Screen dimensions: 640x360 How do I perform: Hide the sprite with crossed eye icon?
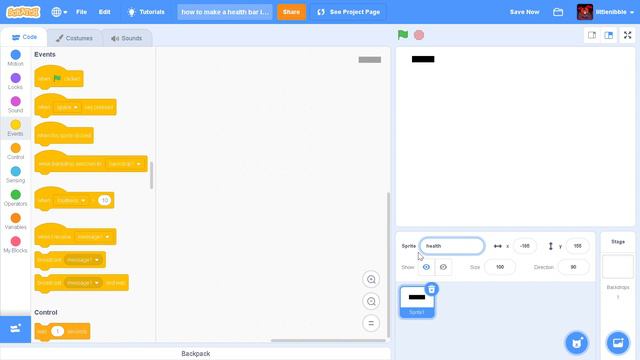(x=443, y=267)
